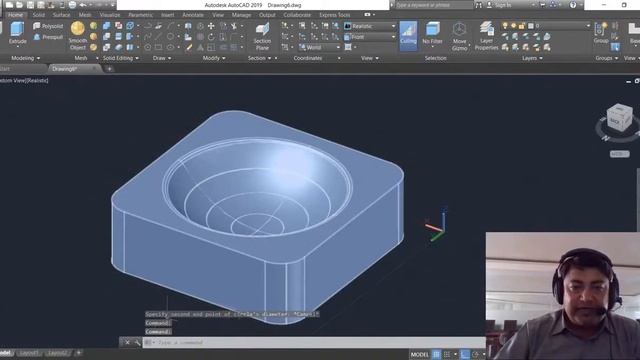The image size is (640, 360).
Task: Toggle layer on/off lightbulb icon
Action: [x=505, y=26]
